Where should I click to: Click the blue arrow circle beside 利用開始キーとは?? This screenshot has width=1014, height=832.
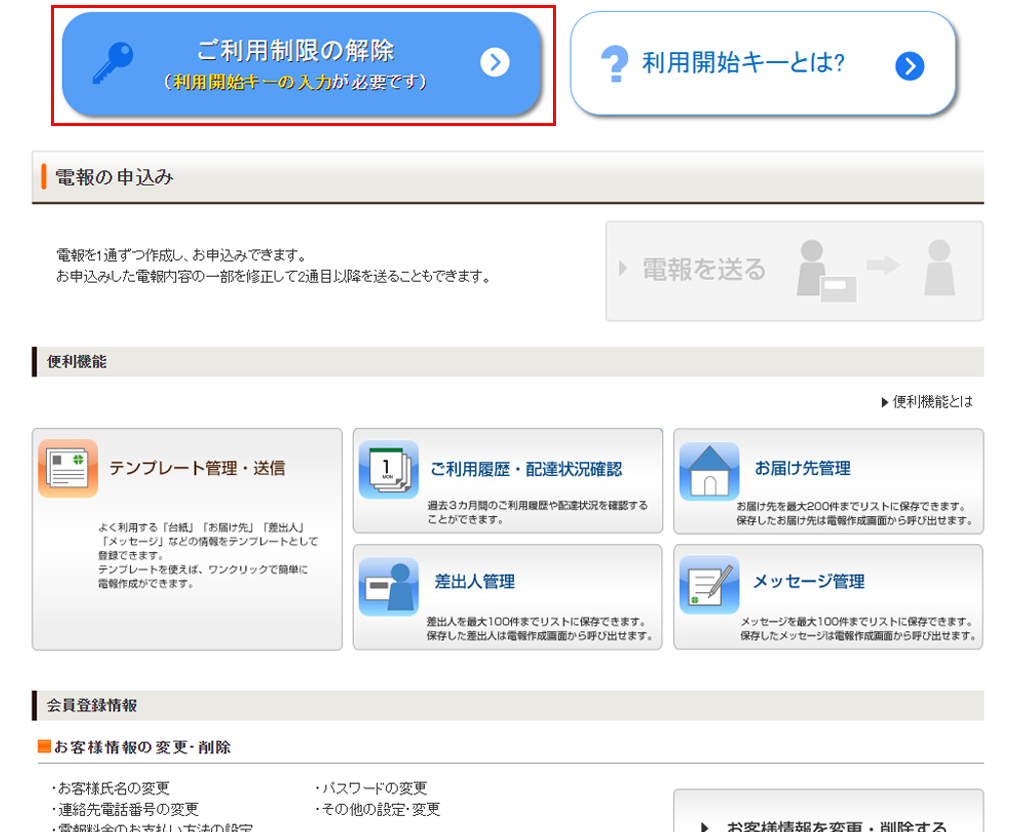(x=909, y=66)
